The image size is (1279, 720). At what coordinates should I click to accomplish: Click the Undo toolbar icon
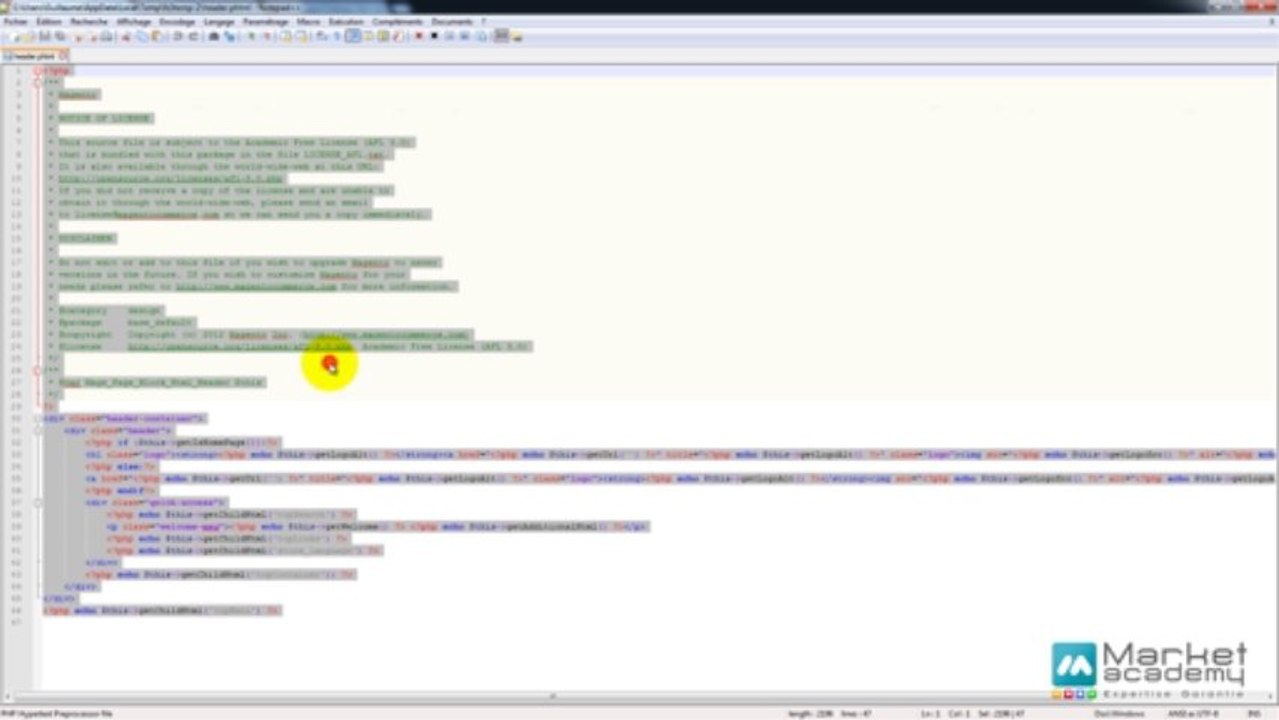tap(177, 36)
